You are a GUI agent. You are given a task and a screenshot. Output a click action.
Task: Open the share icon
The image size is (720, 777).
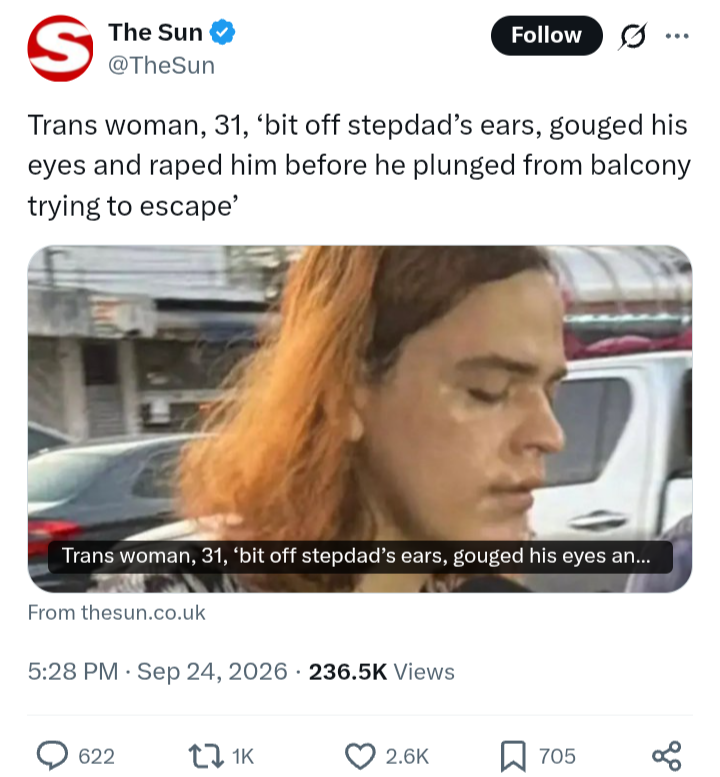[x=667, y=756]
